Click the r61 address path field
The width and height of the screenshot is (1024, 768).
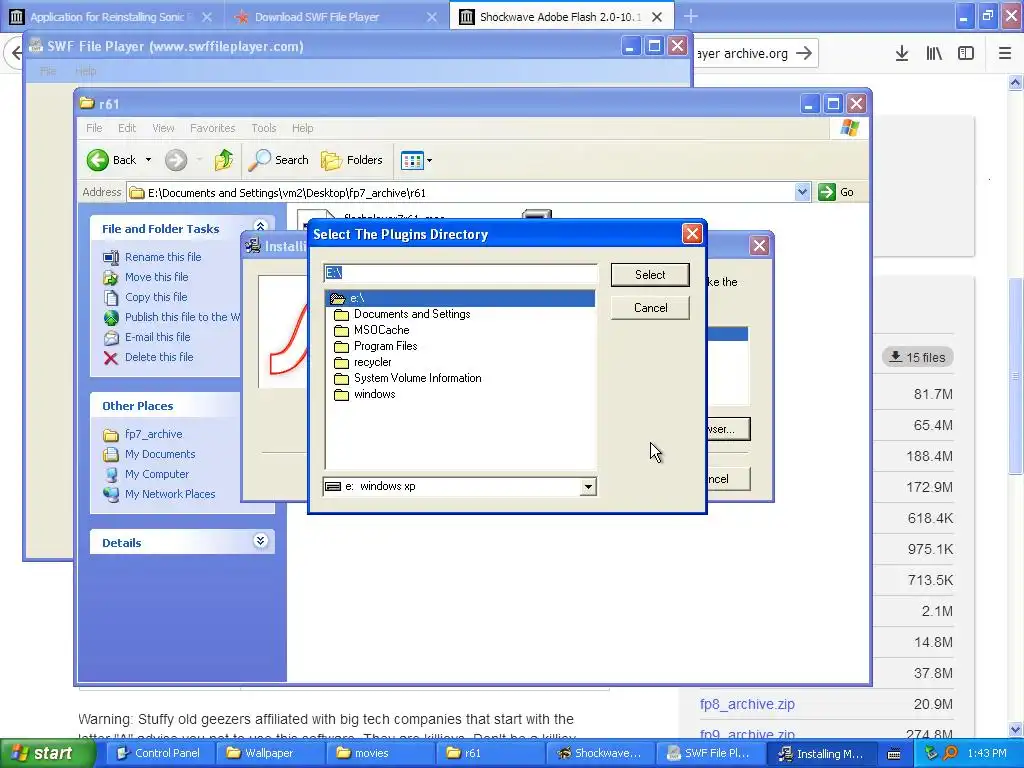point(460,193)
